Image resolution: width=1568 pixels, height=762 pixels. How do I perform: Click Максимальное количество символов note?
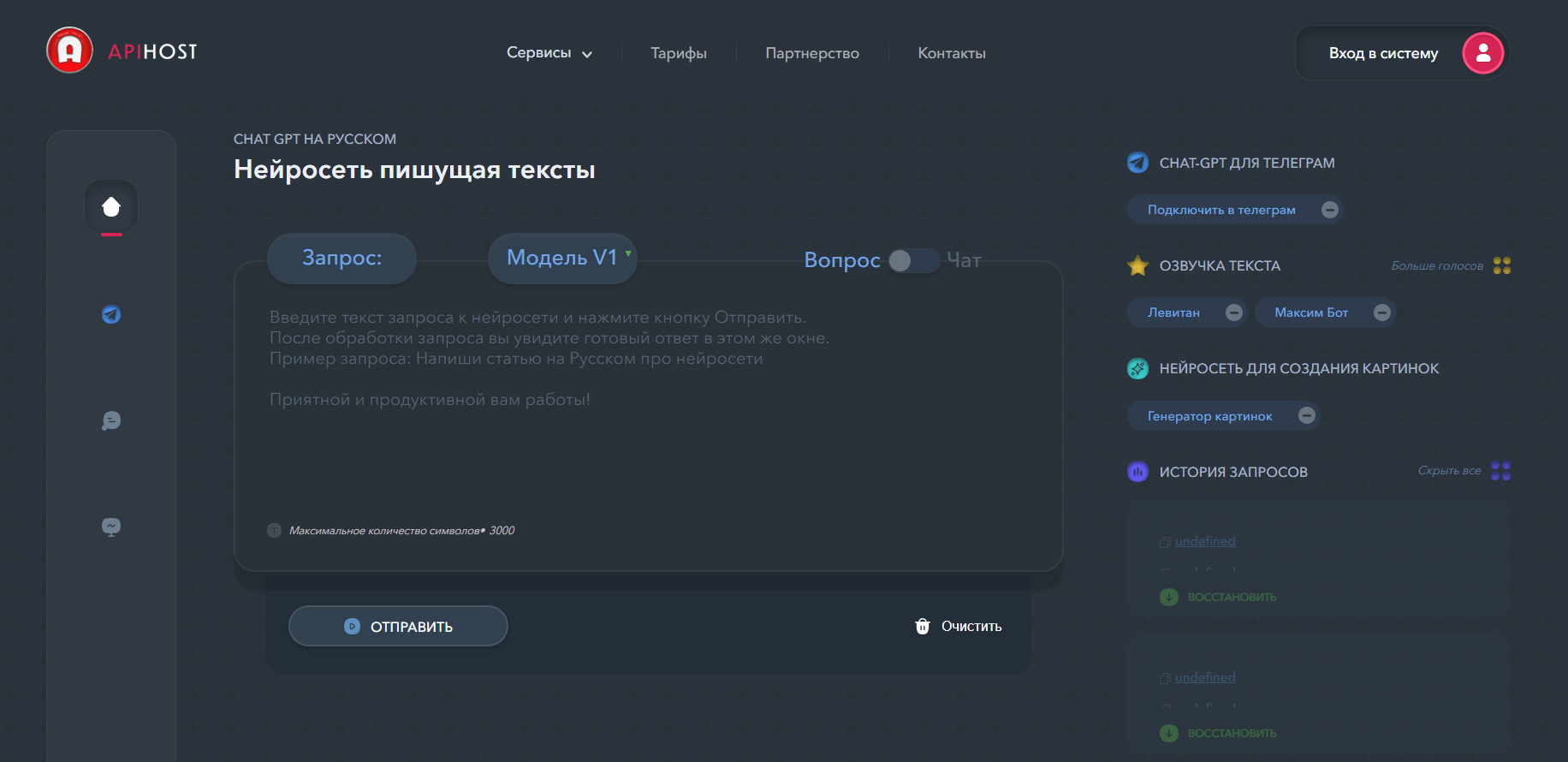(x=401, y=531)
